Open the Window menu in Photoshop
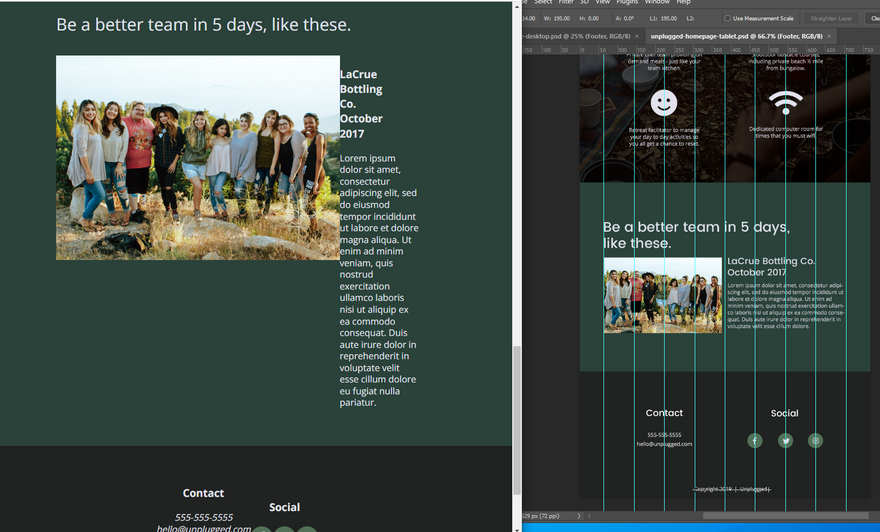Image resolution: width=880 pixels, height=532 pixels. pyautogui.click(x=656, y=3)
